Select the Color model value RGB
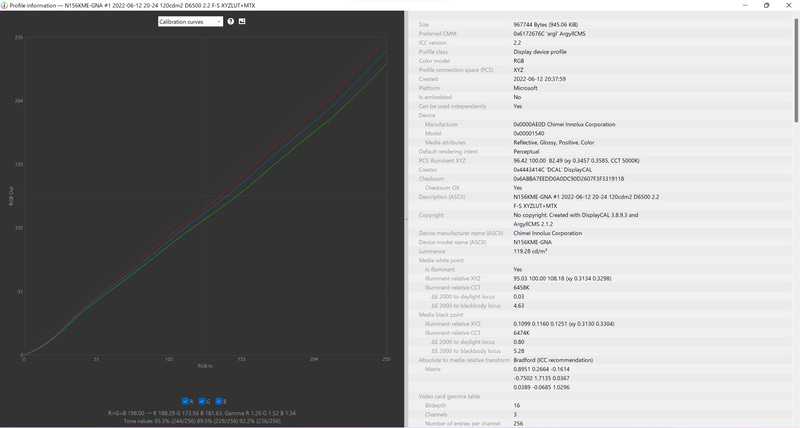 [518, 61]
